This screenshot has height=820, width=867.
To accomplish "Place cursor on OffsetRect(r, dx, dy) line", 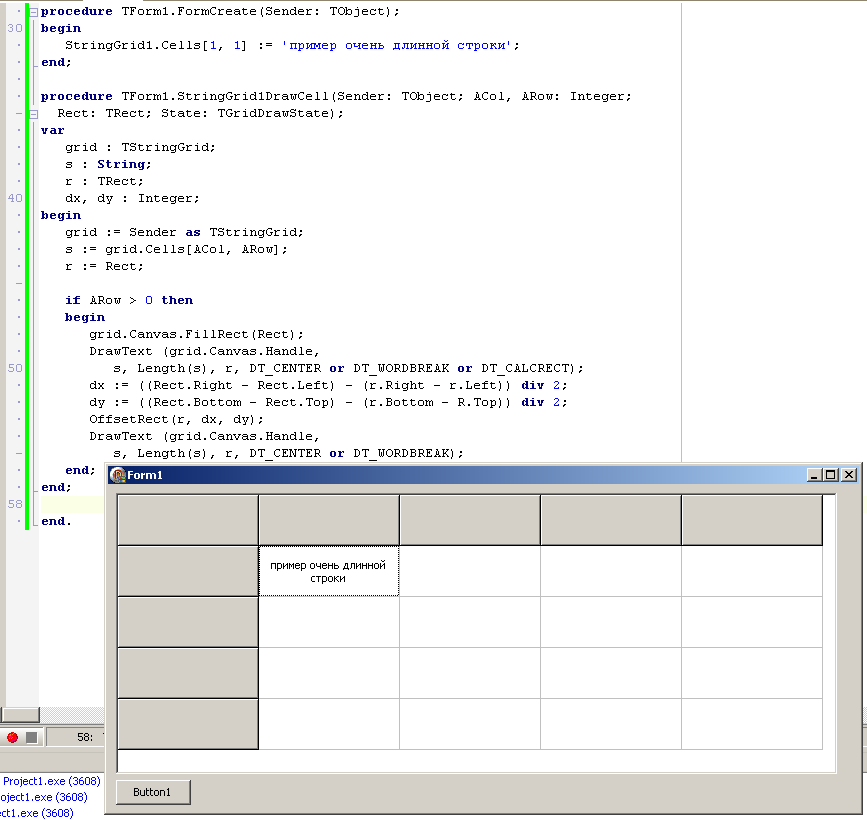I will click(x=175, y=419).
